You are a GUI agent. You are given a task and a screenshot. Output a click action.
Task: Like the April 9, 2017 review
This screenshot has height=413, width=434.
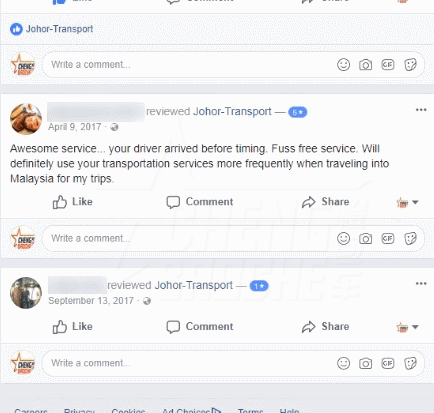[x=72, y=202]
